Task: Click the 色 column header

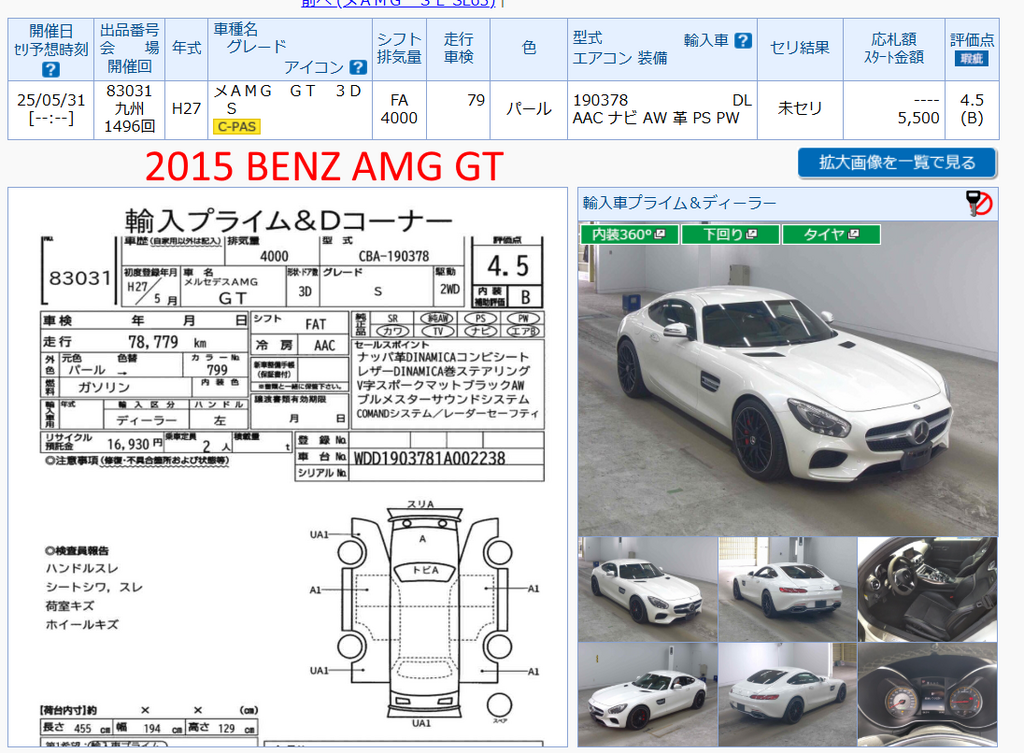Action: click(x=528, y=48)
